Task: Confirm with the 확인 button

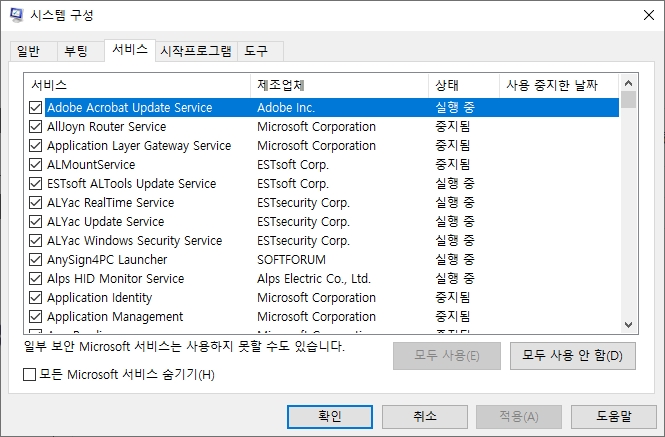Action: [330, 417]
